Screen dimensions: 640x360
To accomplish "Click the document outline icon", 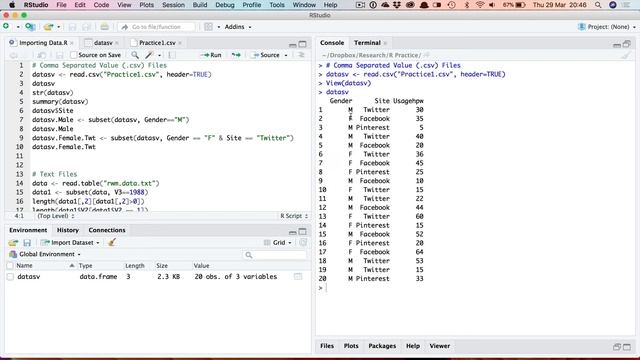I will tap(302, 55).
